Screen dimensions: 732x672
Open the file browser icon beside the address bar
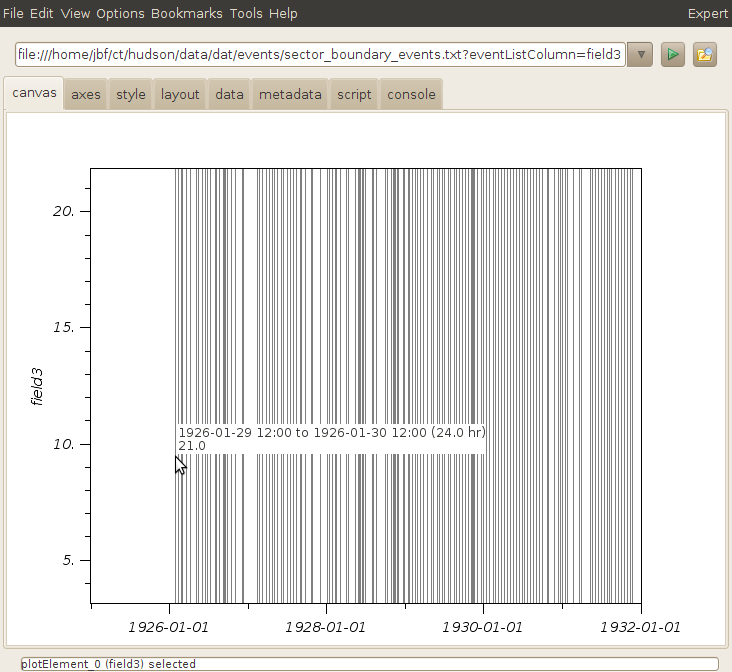(x=705, y=54)
